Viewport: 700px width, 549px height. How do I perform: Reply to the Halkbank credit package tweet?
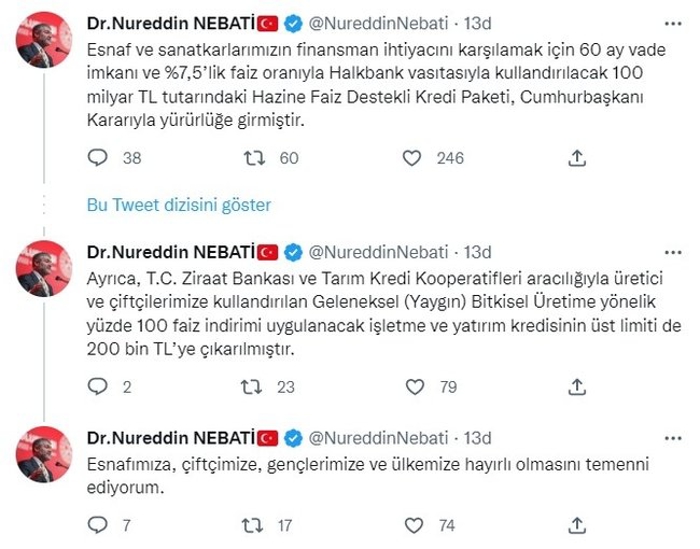[97, 158]
